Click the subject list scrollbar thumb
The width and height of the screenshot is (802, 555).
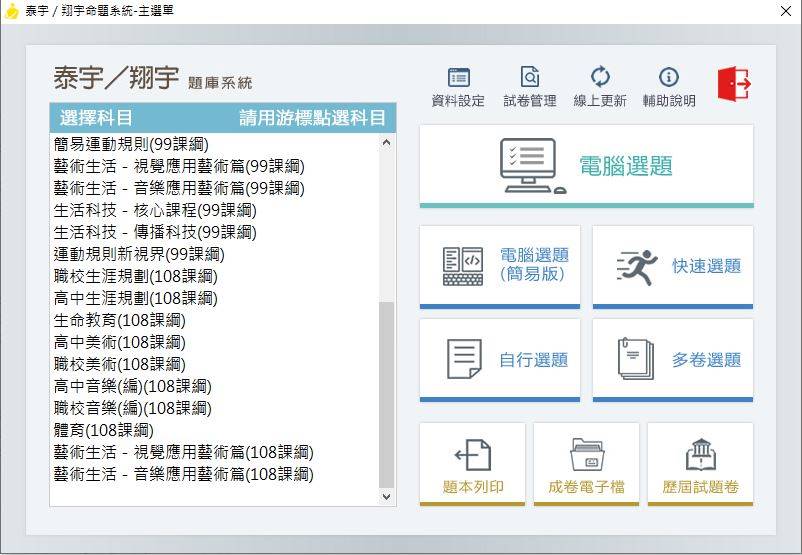pos(387,395)
